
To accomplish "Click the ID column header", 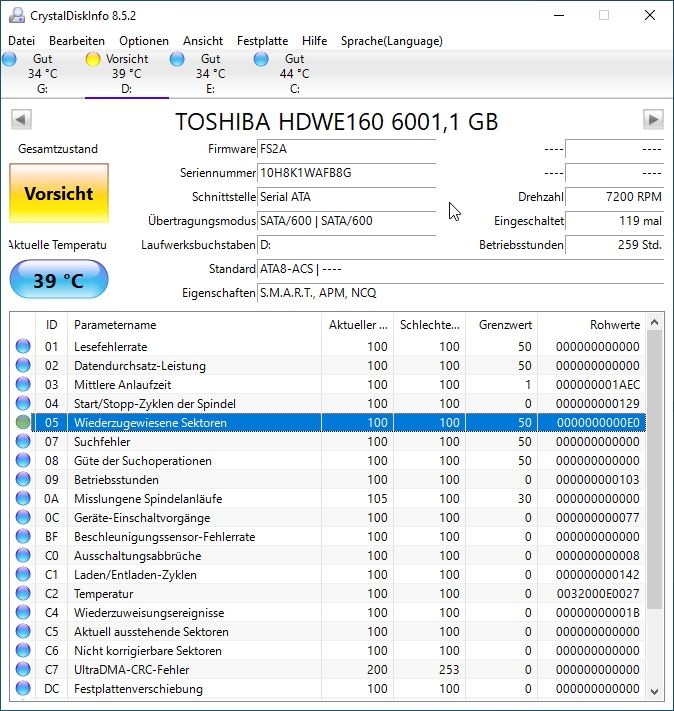I will (x=51, y=325).
